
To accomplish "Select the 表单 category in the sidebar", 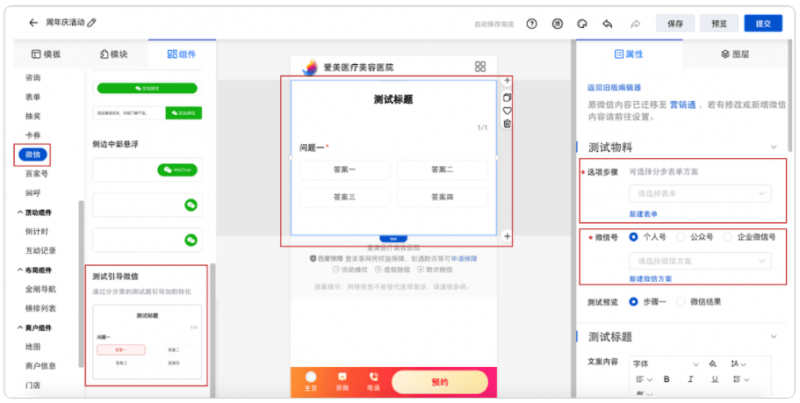I will (x=33, y=97).
